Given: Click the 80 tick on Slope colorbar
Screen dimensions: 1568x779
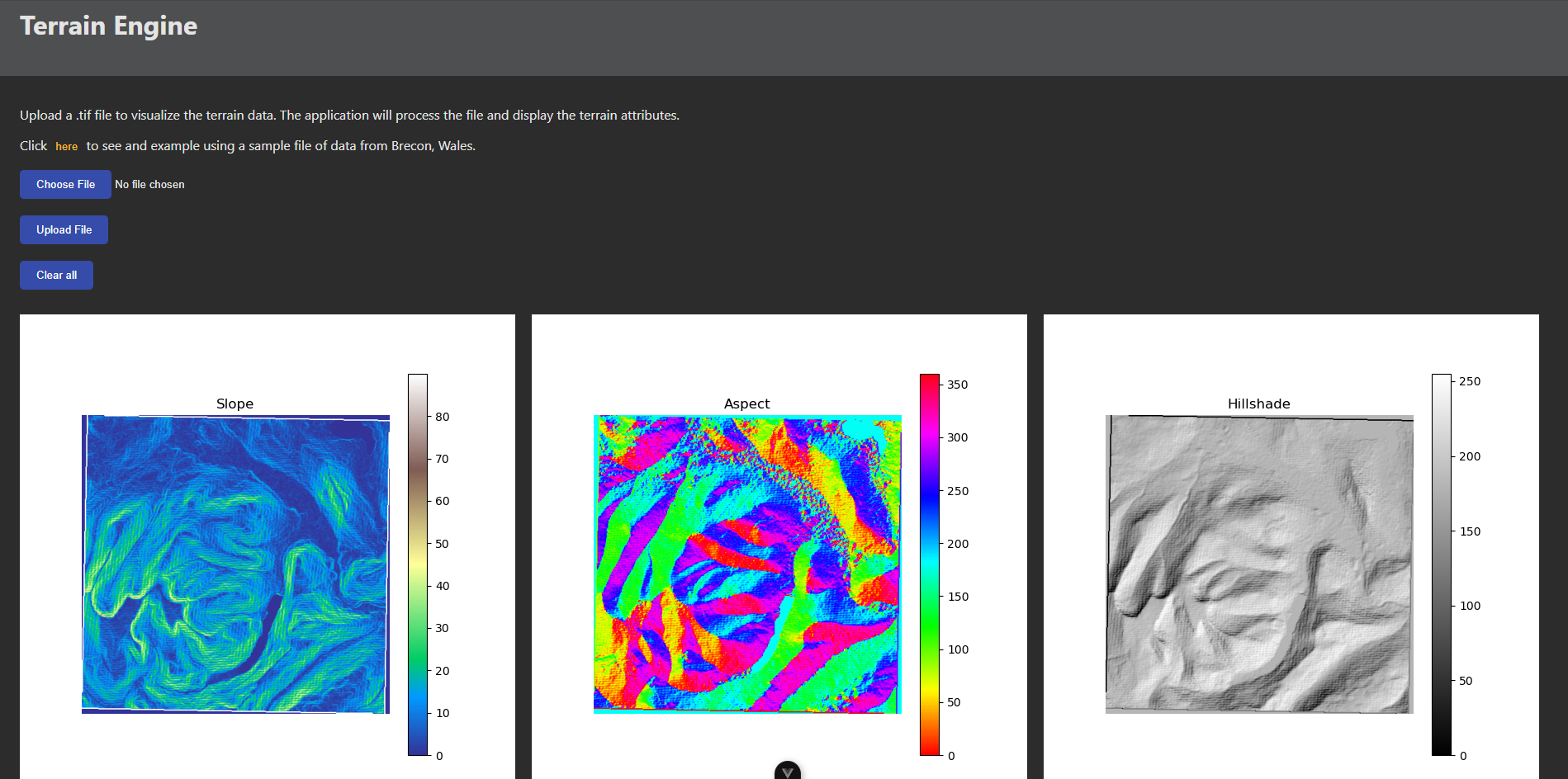Looking at the screenshot, I should (442, 417).
